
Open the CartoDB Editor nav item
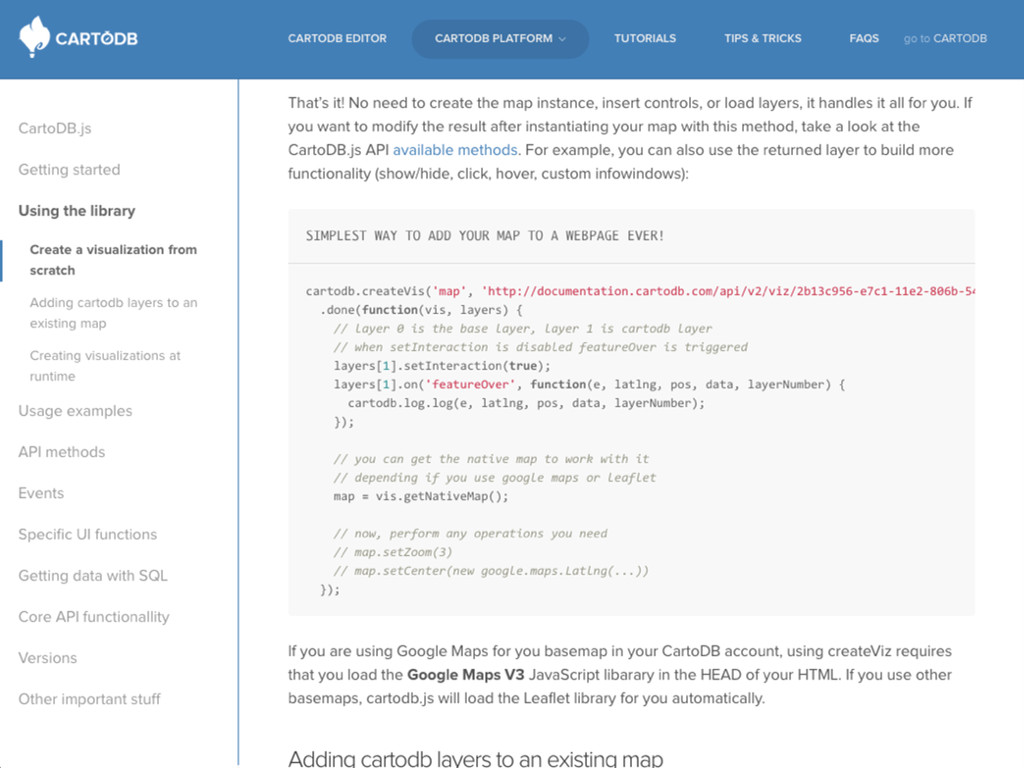coord(337,39)
